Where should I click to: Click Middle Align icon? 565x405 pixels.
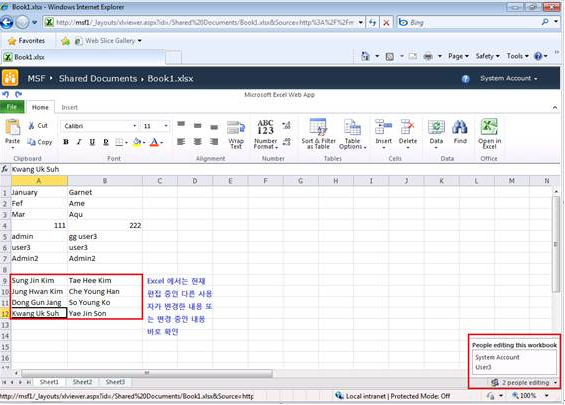pyautogui.click(x=197, y=125)
